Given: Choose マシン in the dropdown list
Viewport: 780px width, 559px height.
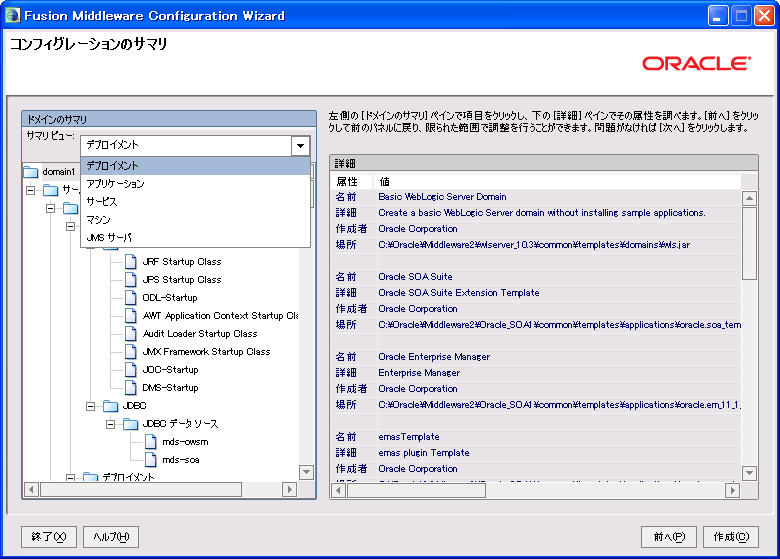Looking at the screenshot, I should click(195, 219).
